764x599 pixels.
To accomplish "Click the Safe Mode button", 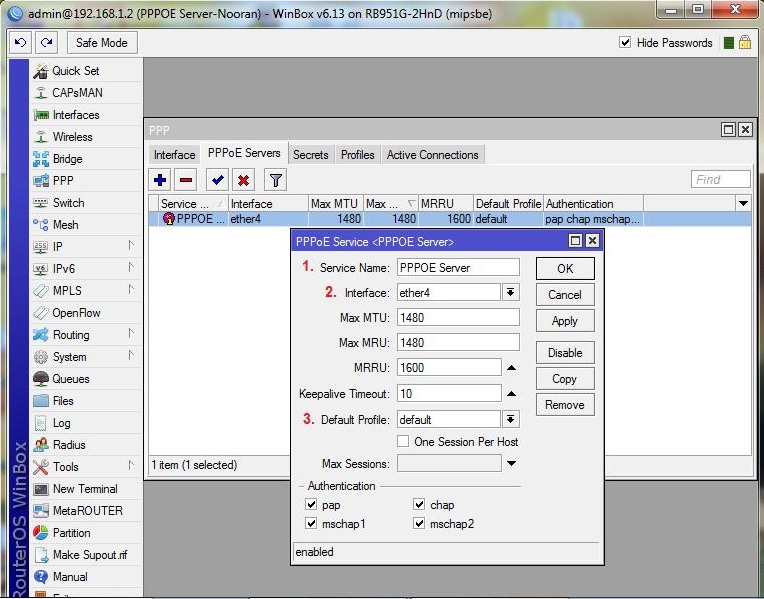I will point(102,42).
